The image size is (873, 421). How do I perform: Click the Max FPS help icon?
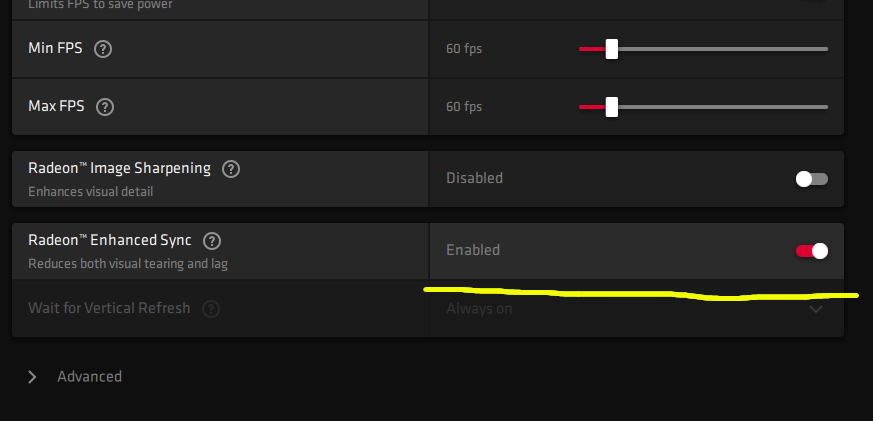click(x=104, y=106)
